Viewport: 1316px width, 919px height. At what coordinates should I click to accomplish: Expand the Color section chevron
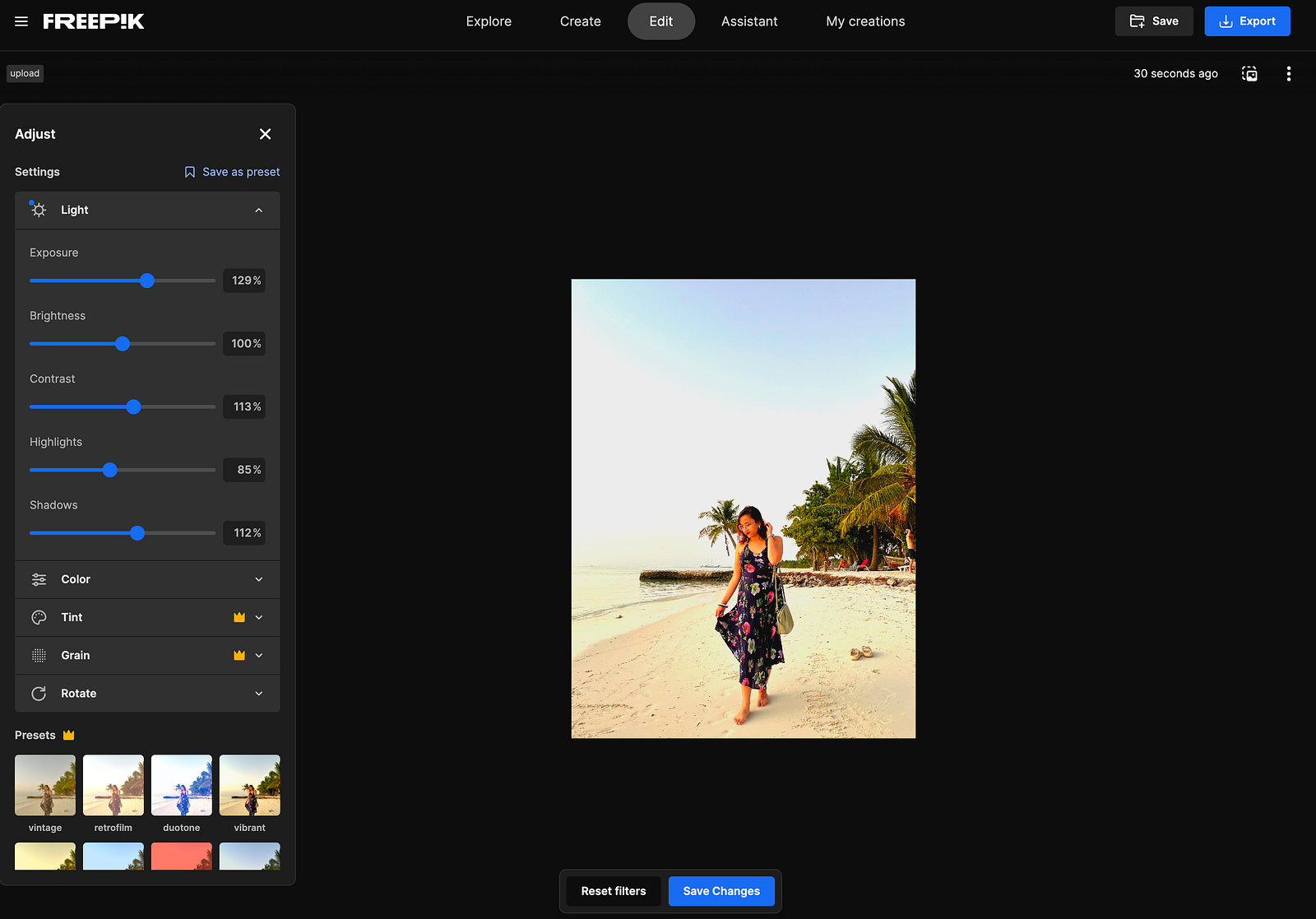click(x=258, y=579)
